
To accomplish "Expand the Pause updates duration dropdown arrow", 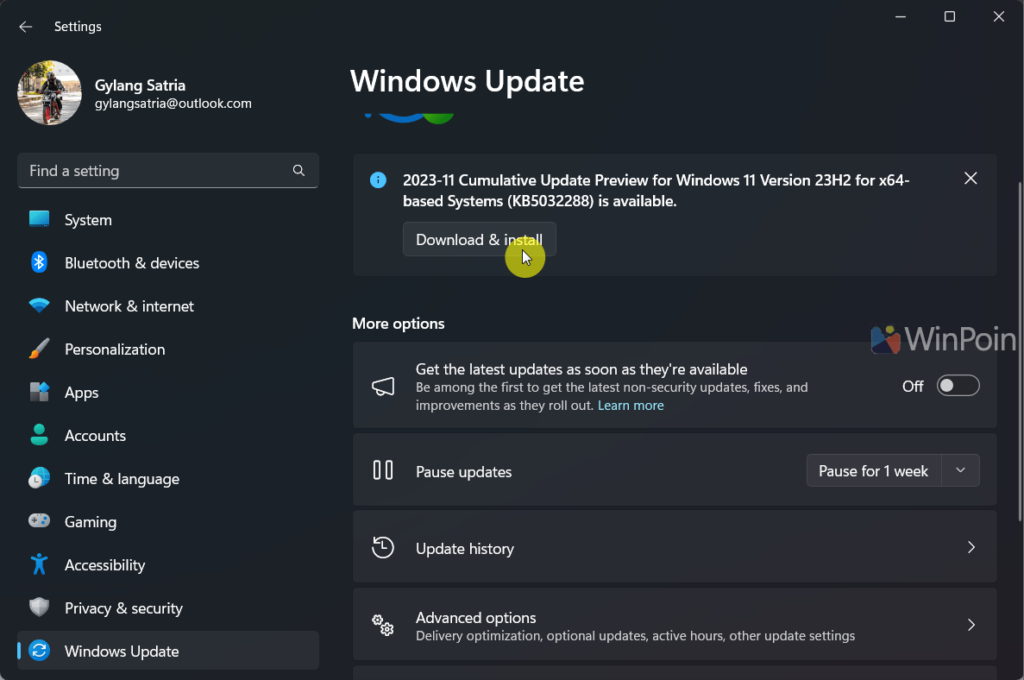I will click(x=960, y=471).
